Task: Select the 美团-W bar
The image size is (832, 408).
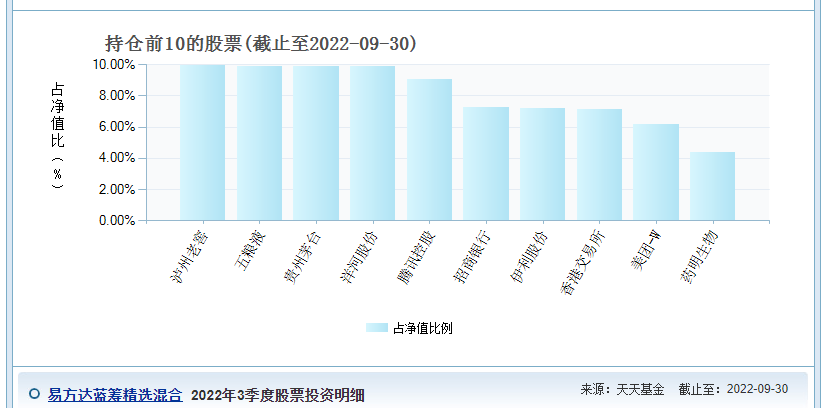Action: click(x=656, y=172)
